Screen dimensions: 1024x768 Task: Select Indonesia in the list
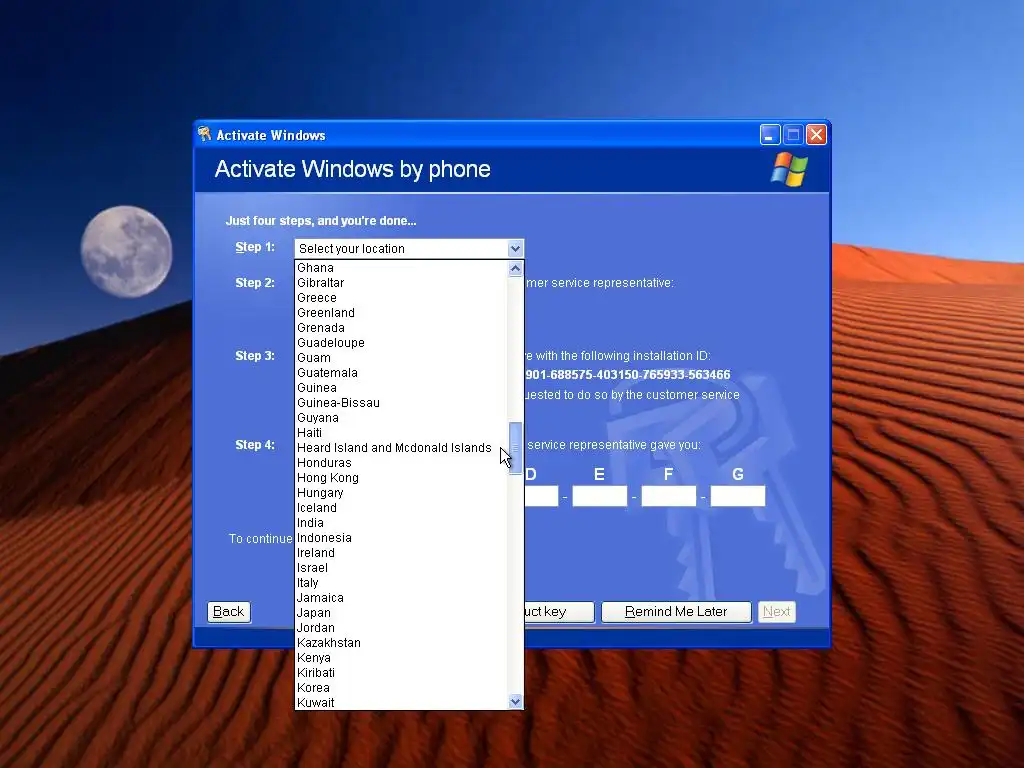401,538
